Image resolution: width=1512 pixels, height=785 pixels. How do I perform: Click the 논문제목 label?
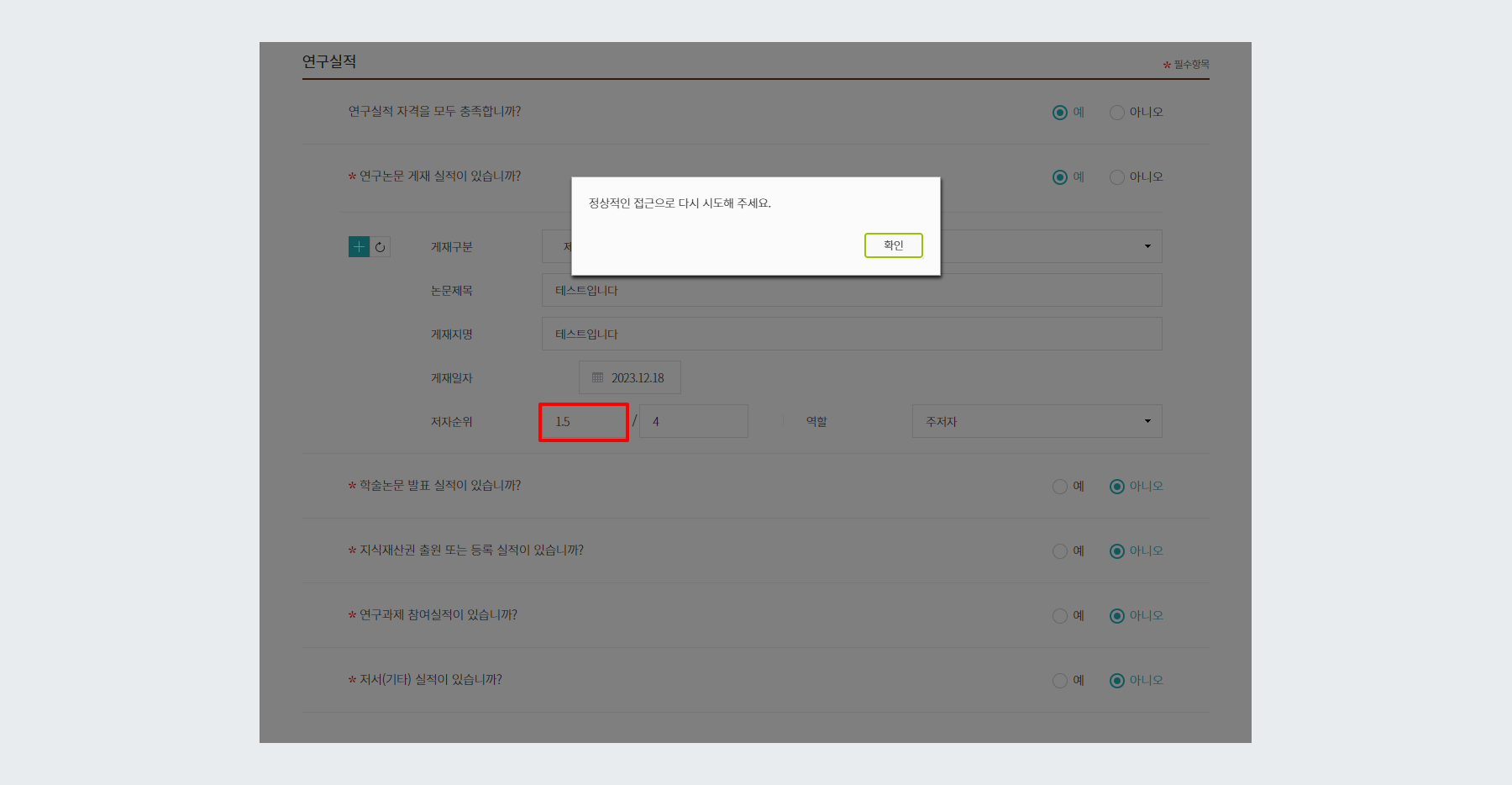pos(452,291)
